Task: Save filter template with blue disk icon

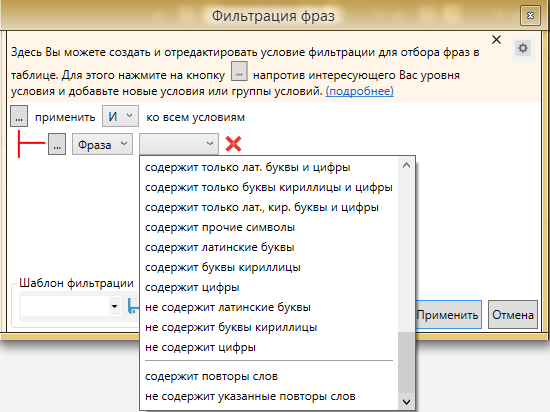Action: point(133,306)
